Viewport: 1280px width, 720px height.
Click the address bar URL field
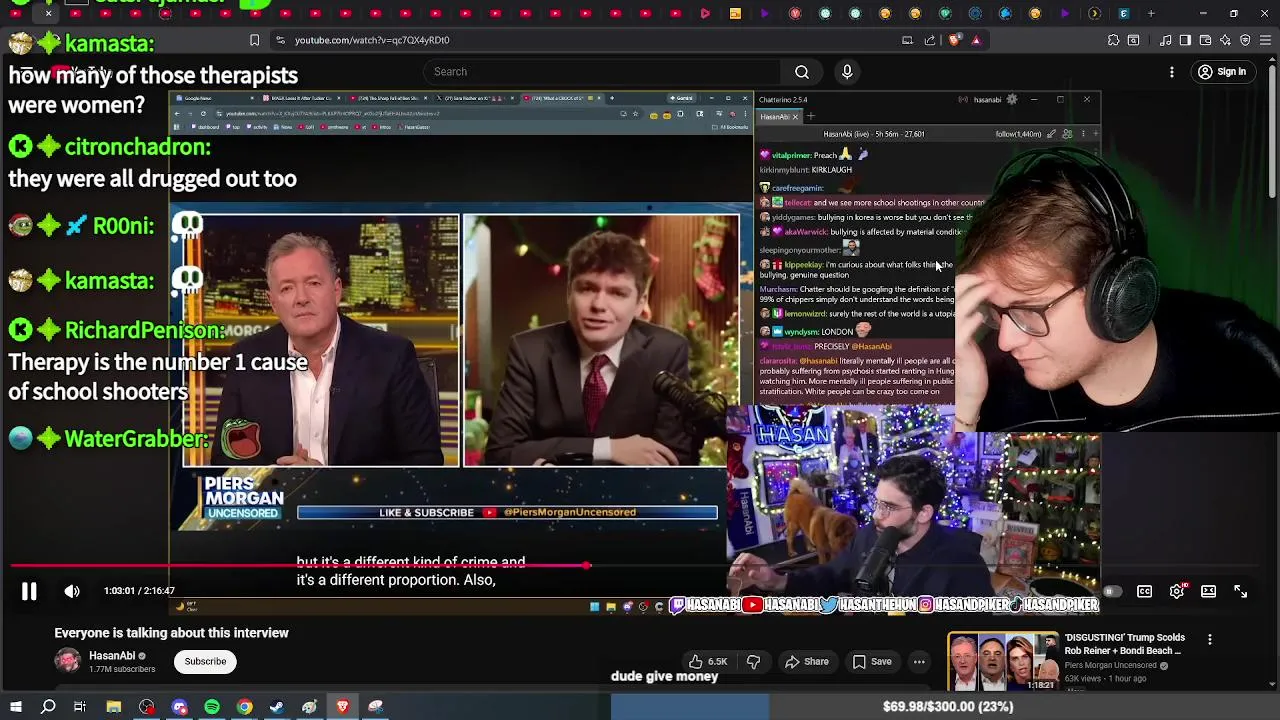590,40
